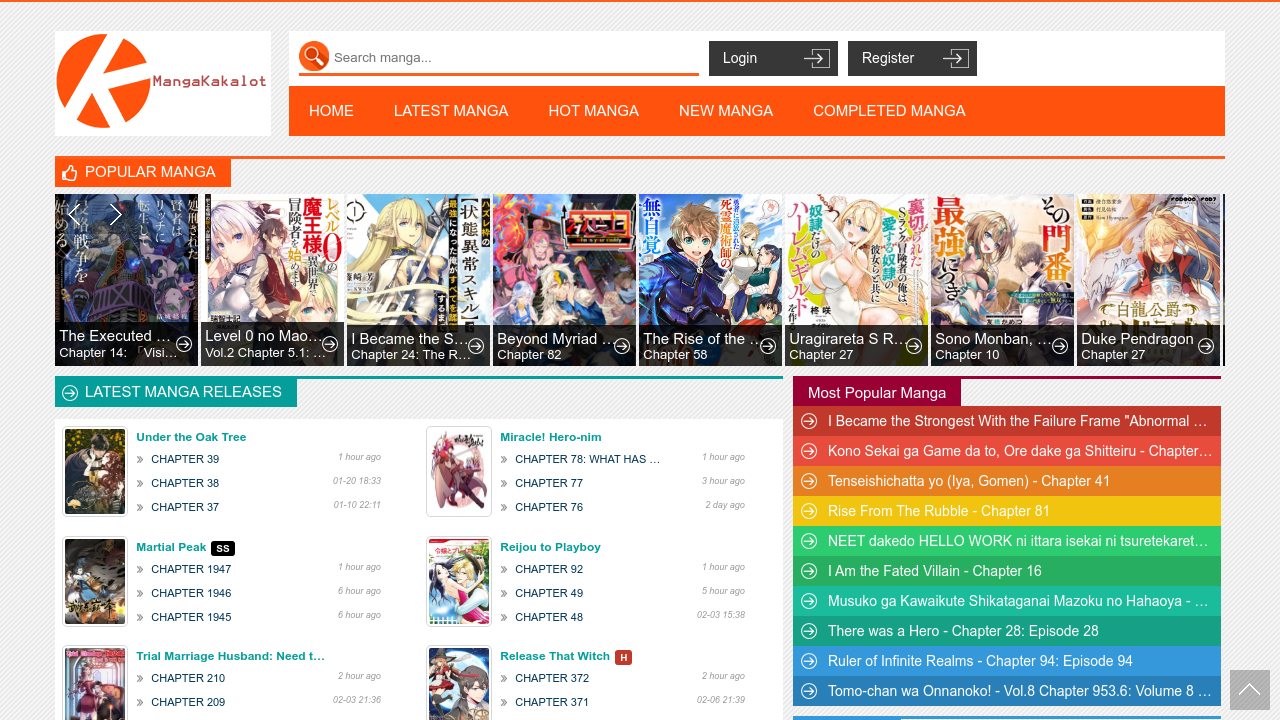Open Reijou to Playboy Chapter 48
The image size is (1280, 720).
tap(549, 617)
